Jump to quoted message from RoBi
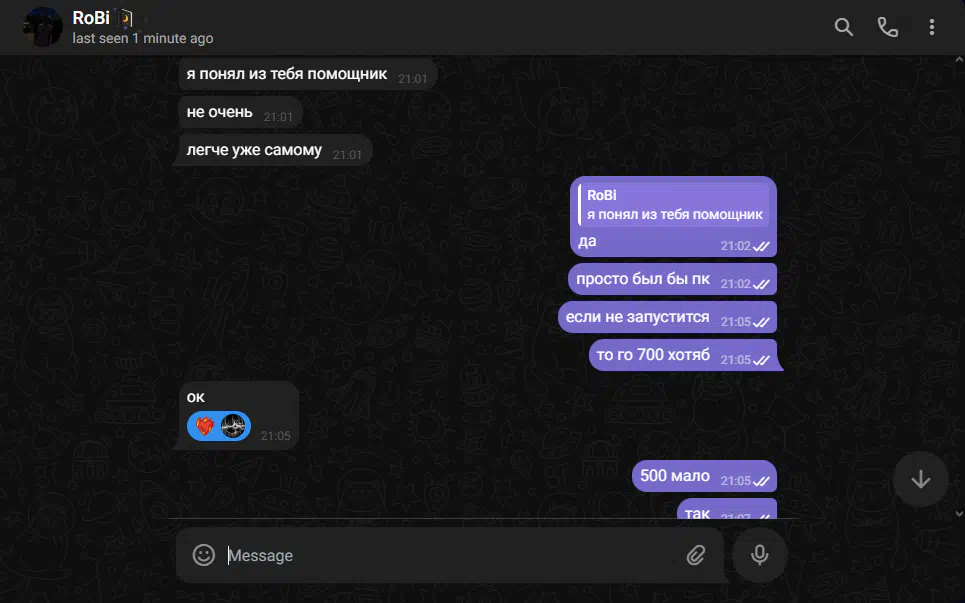 point(674,205)
